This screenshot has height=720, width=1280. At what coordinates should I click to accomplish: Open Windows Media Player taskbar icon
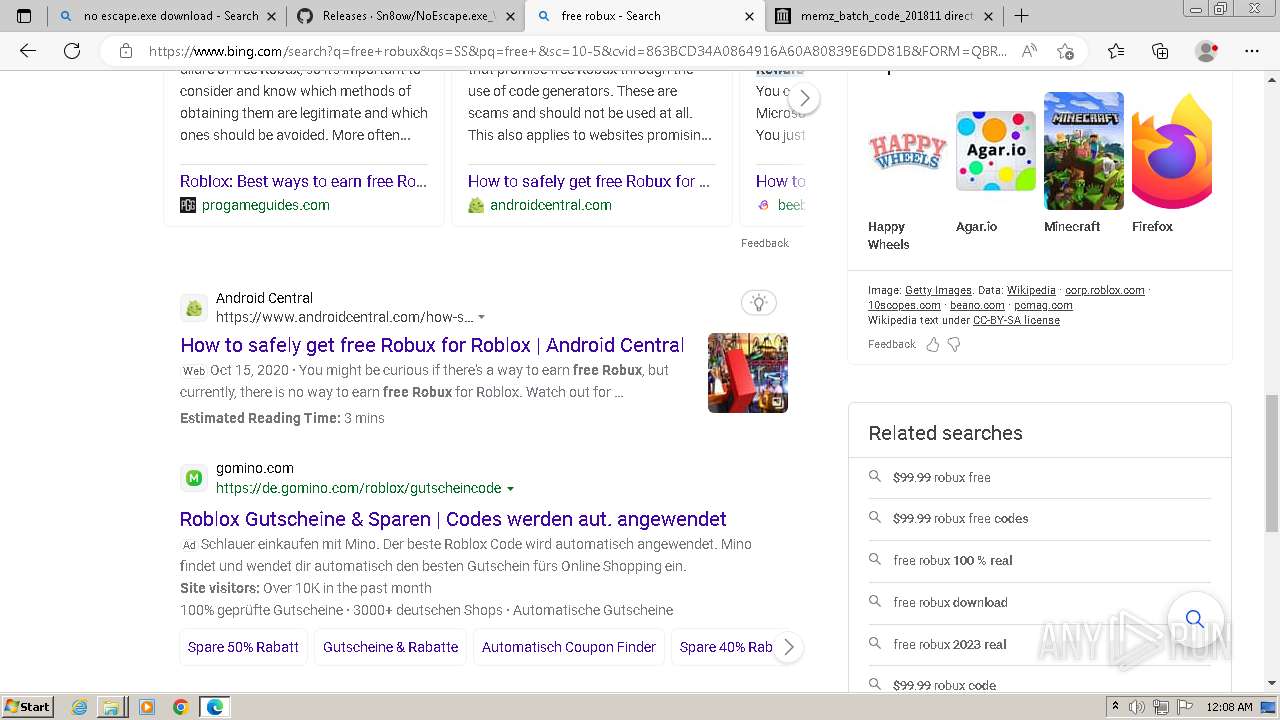147,707
